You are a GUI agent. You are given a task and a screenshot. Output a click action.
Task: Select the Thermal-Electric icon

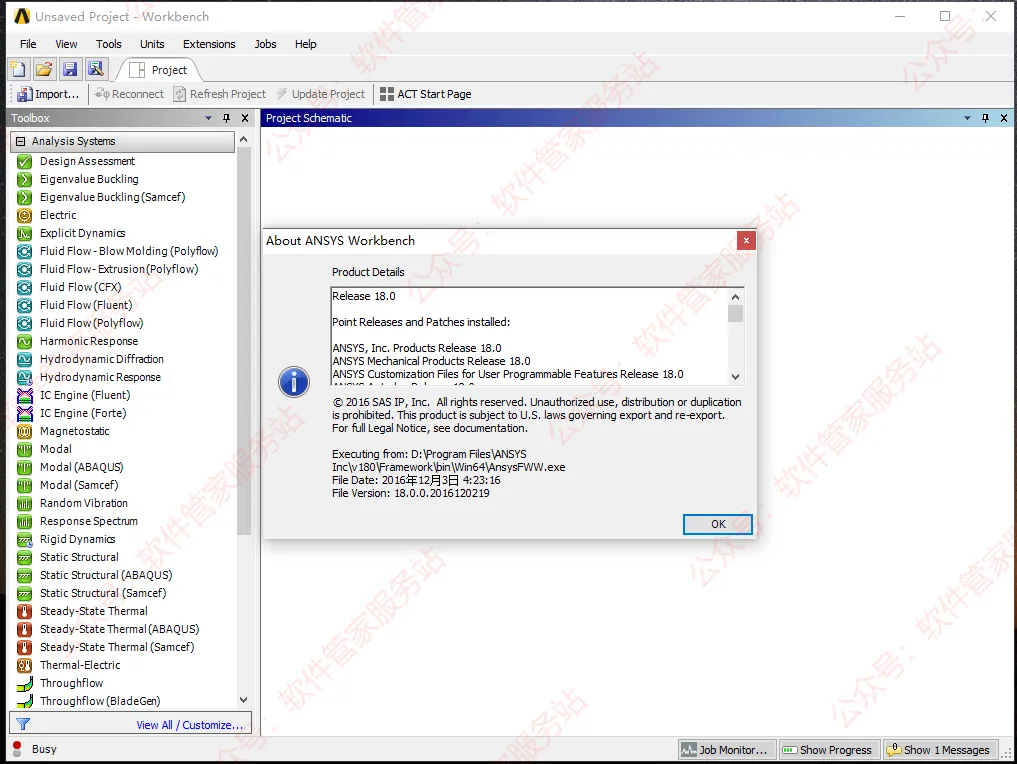coord(25,665)
